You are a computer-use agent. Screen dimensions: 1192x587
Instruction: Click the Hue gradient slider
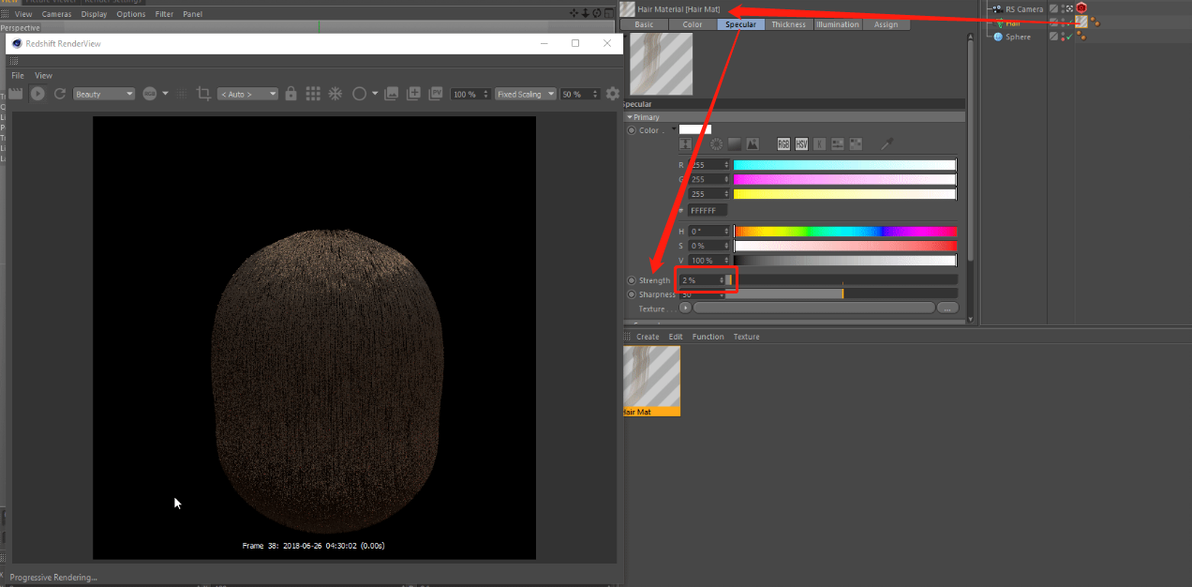(x=845, y=231)
